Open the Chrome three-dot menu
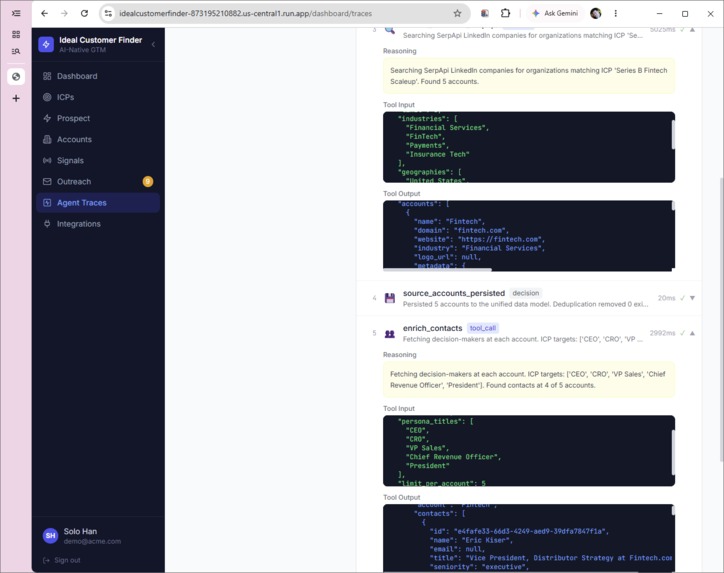This screenshot has width=724, height=573. (615, 13)
